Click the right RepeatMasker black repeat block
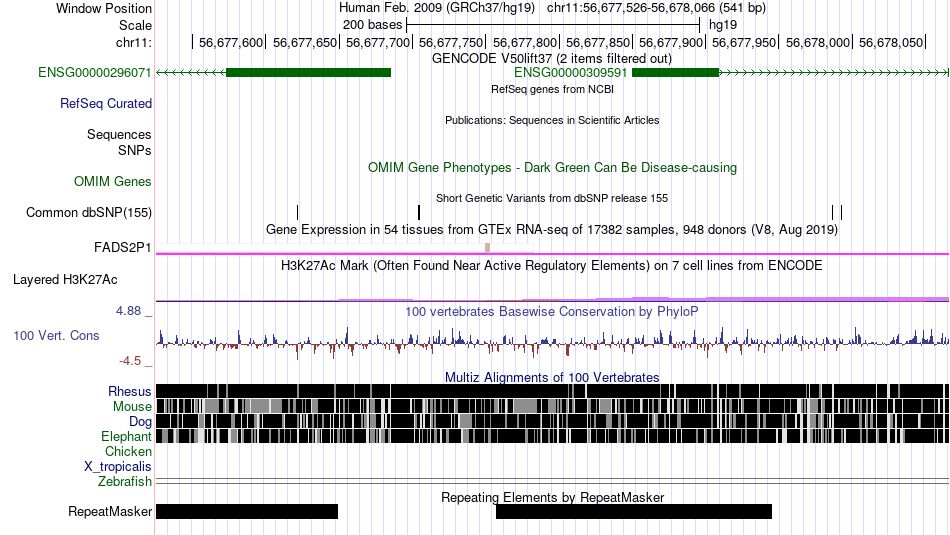950x535 pixels. click(634, 511)
